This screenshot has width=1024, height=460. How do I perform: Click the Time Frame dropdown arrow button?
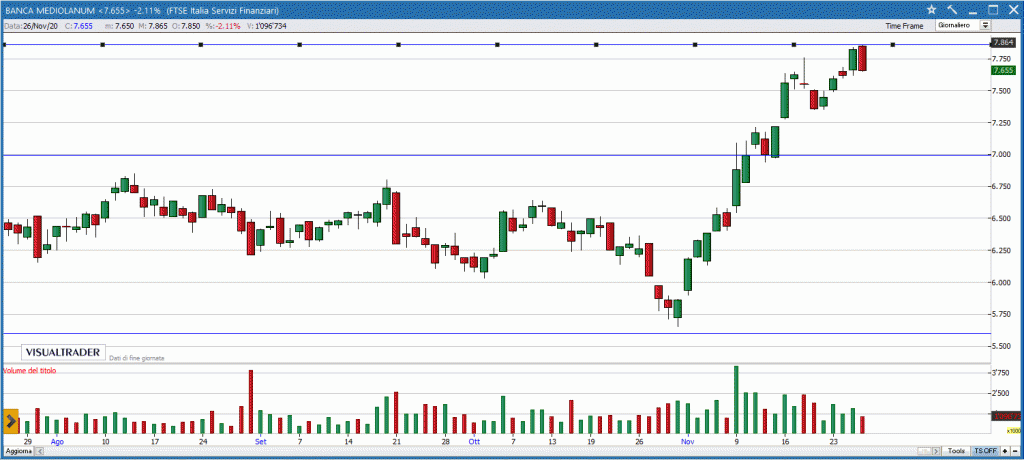point(985,25)
